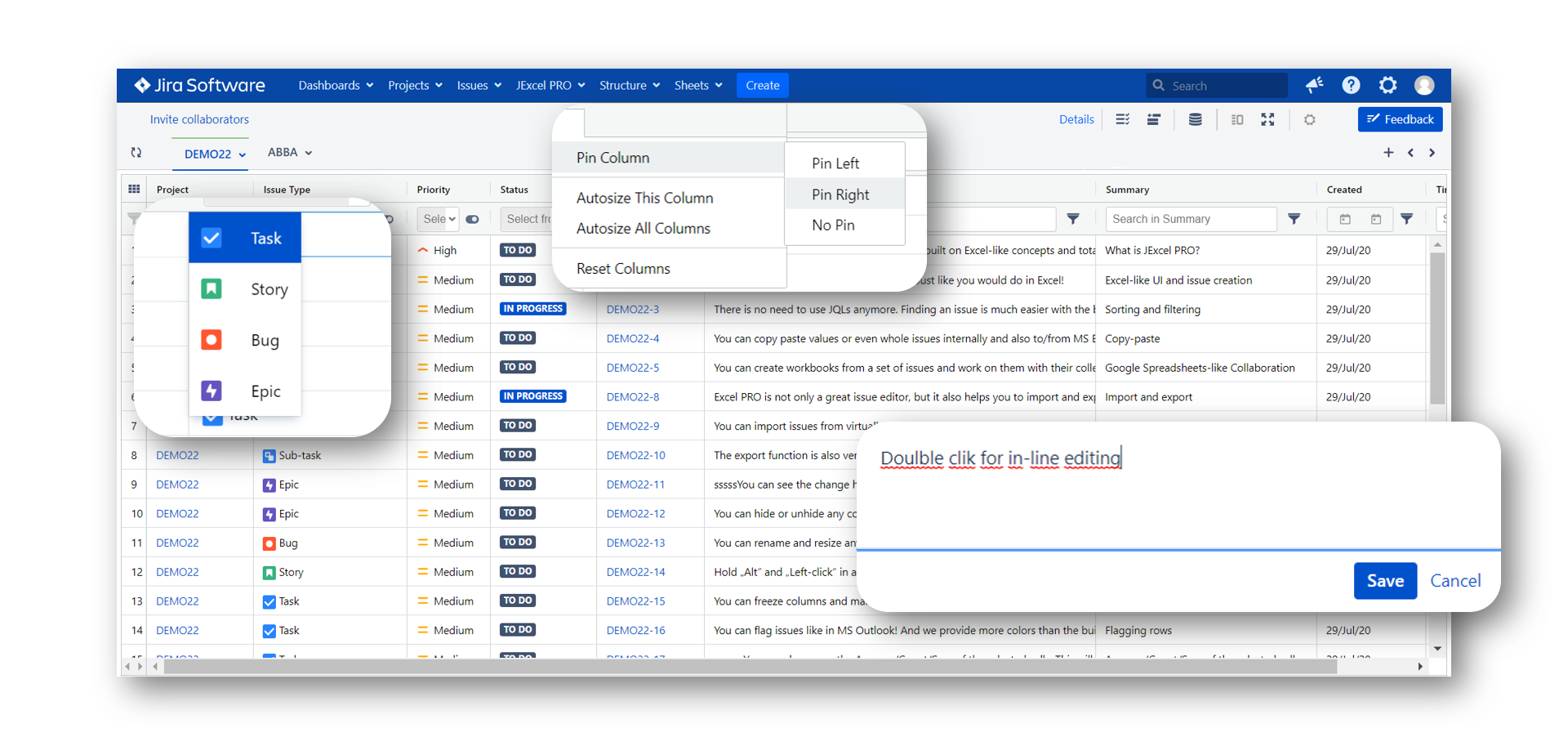Open the user profile avatar
Image resolution: width=1568 pixels, height=746 pixels.
[1424, 85]
